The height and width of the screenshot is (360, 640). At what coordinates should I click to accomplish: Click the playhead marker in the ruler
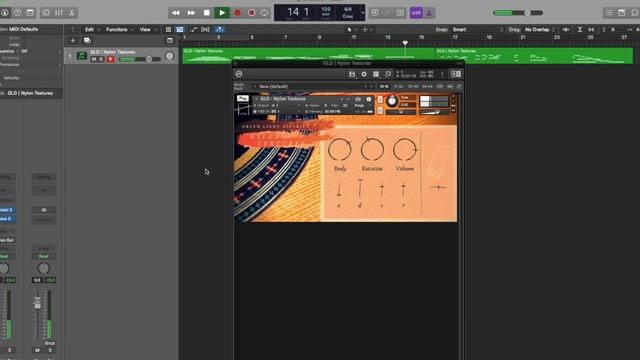(405, 42)
